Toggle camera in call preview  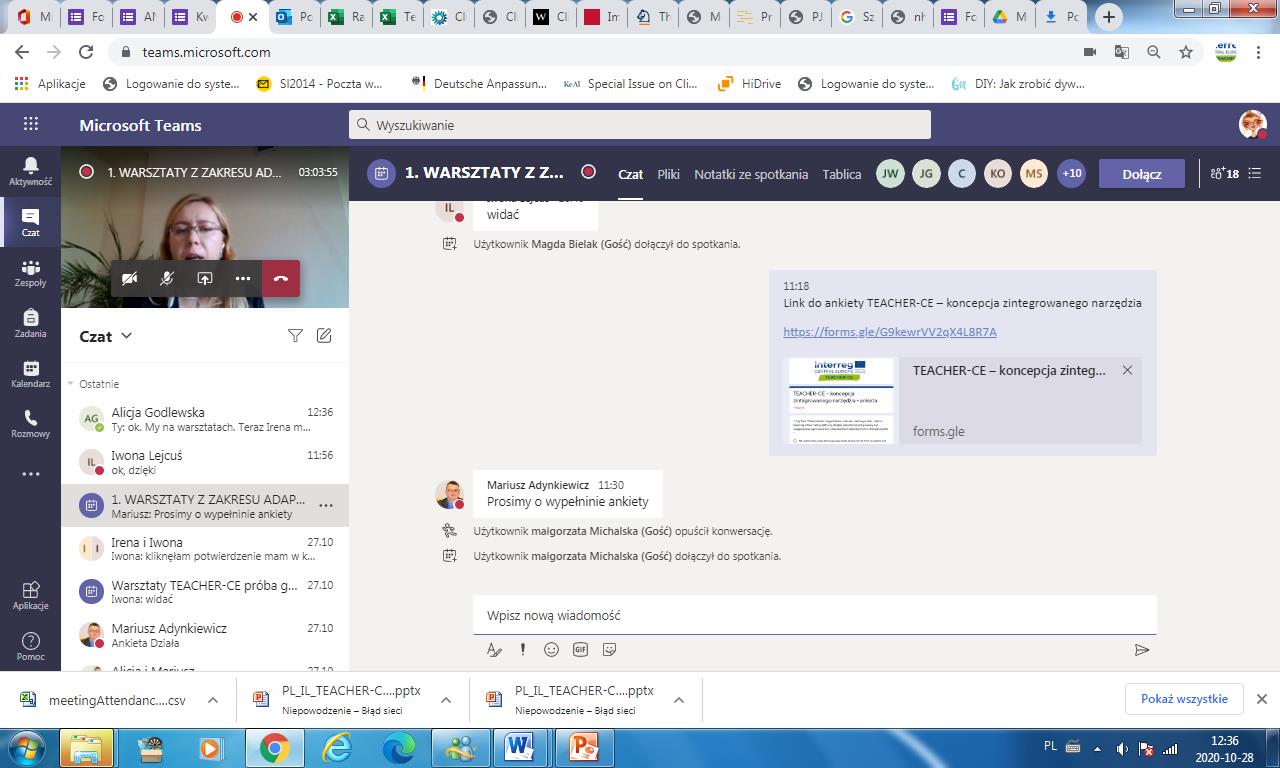click(x=129, y=279)
